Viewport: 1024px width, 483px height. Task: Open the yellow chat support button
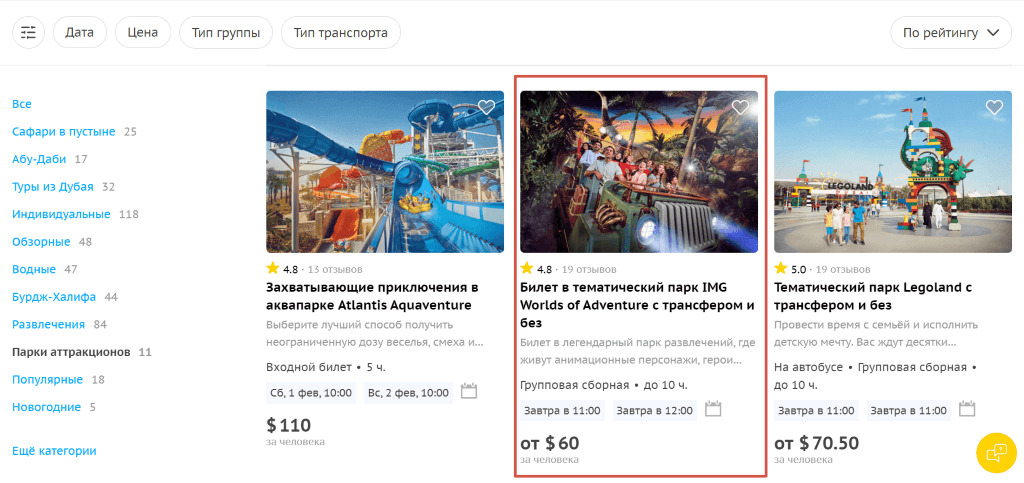997,452
